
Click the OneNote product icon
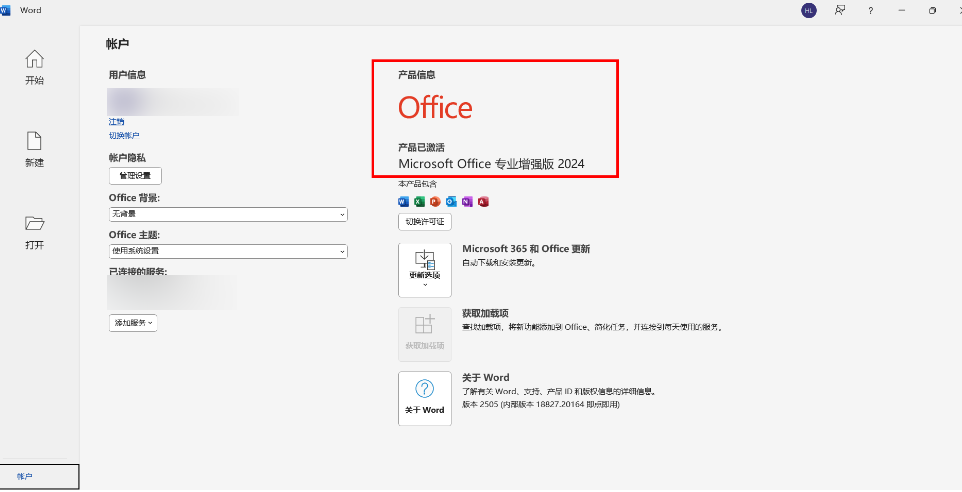click(x=467, y=201)
